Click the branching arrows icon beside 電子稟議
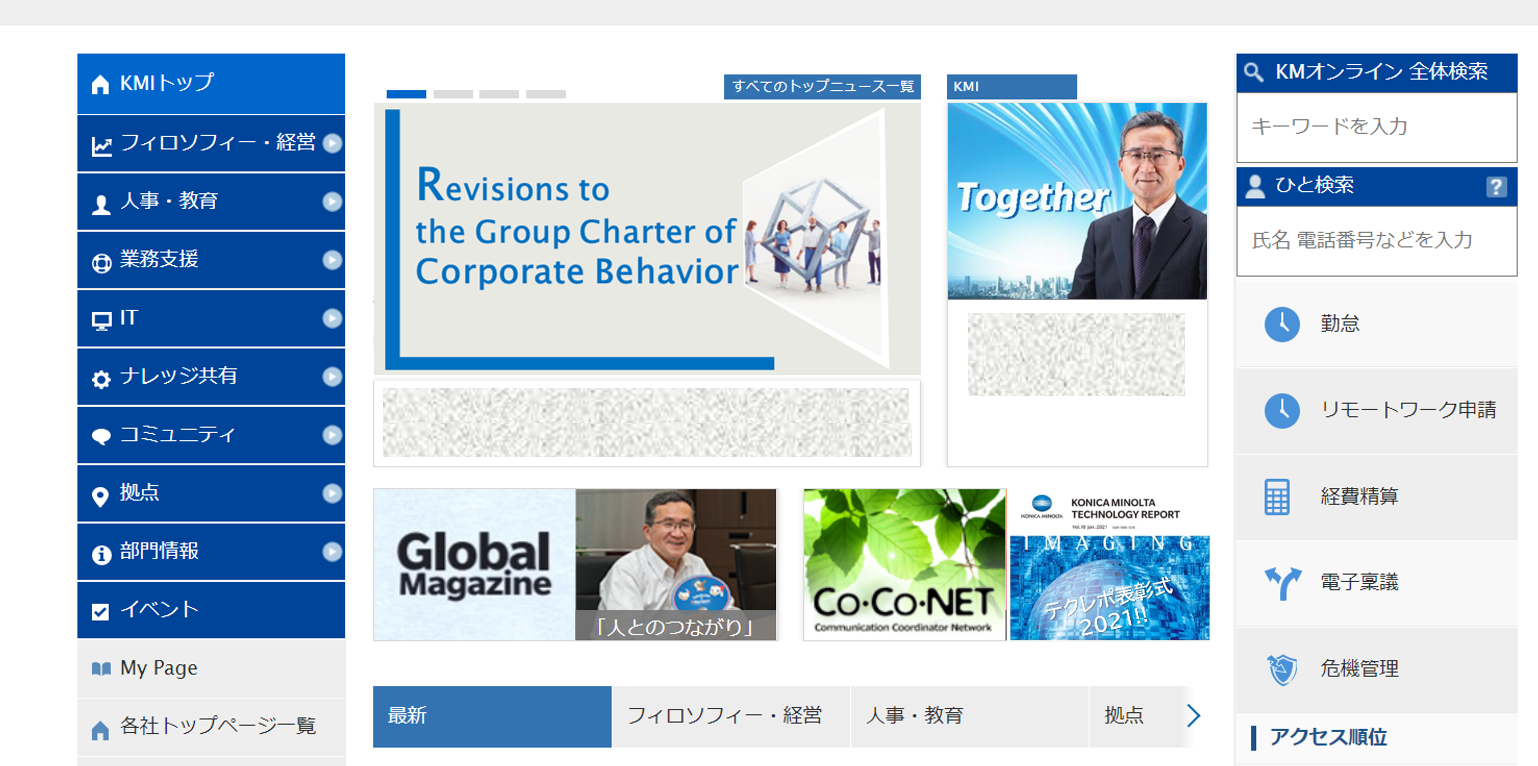Viewport: 1538px width, 766px height. pos(1281,583)
